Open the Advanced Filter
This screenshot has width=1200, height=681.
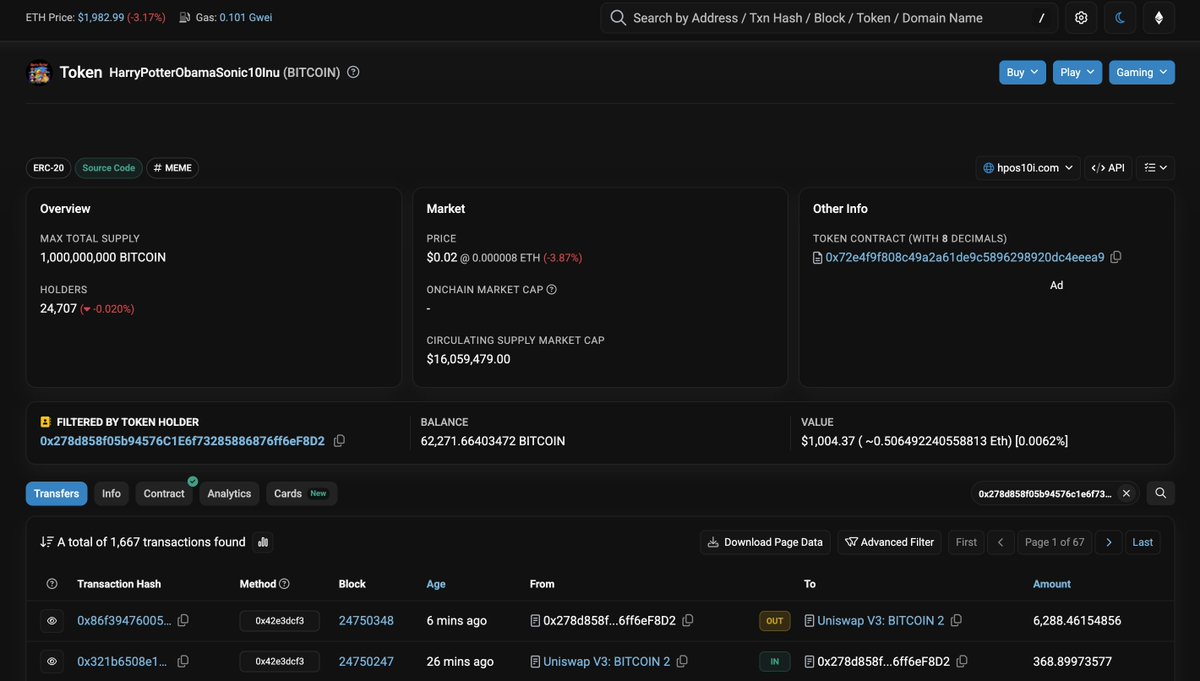[889, 542]
